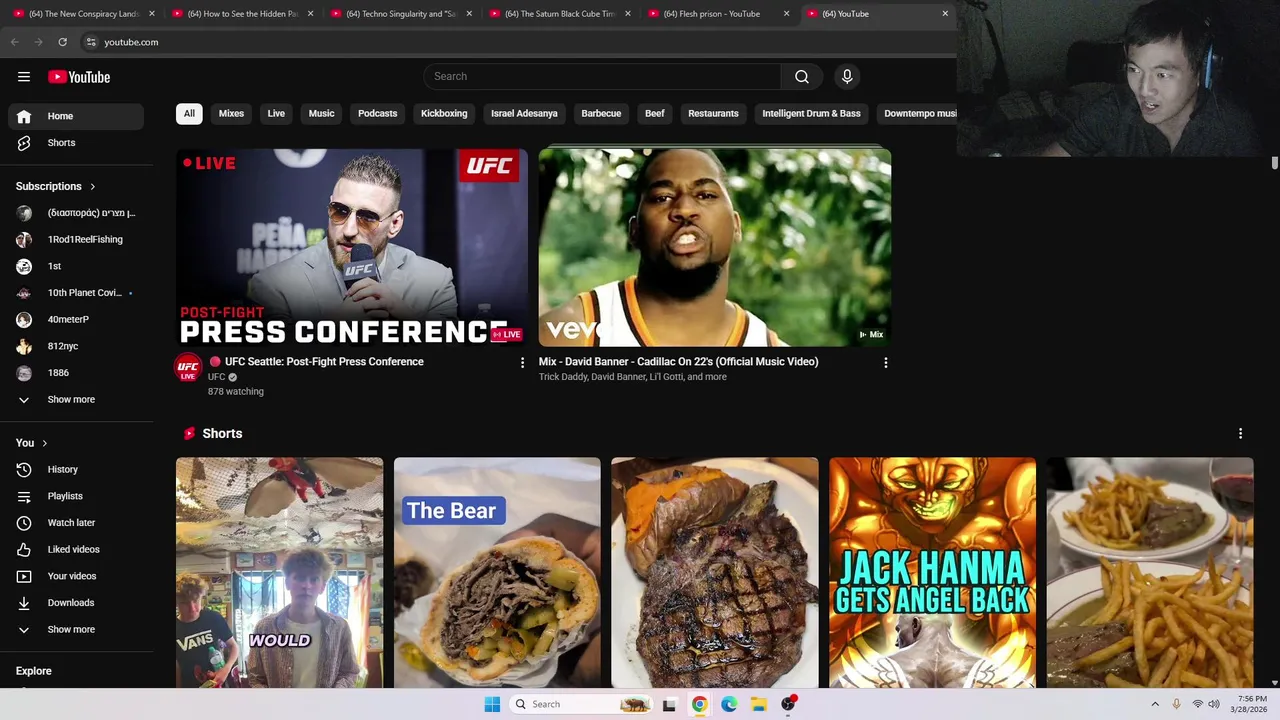1280x720 pixels.
Task: Open the 1Rod1ReelFishing channel subscription
Action: (x=76, y=240)
